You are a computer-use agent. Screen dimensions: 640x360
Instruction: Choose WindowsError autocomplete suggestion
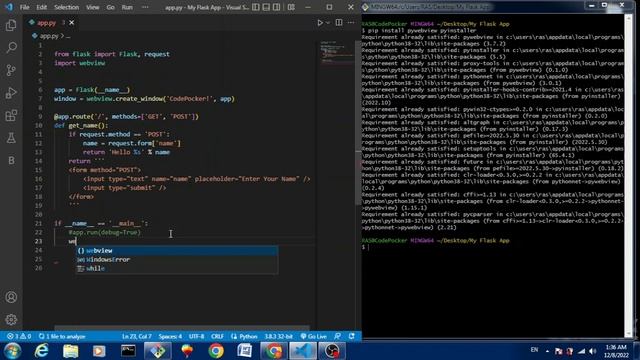(177, 260)
